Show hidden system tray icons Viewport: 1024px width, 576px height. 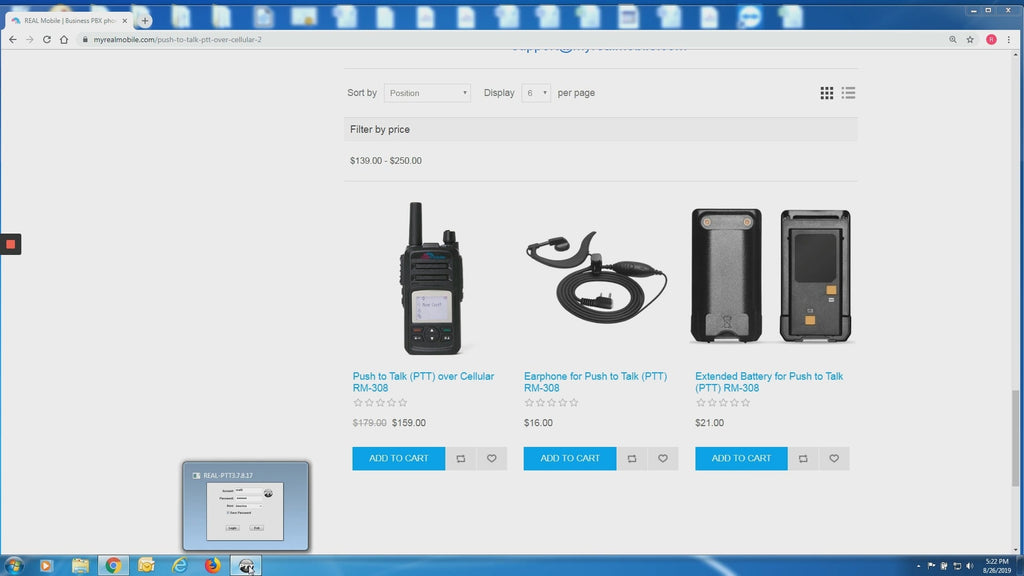918,566
